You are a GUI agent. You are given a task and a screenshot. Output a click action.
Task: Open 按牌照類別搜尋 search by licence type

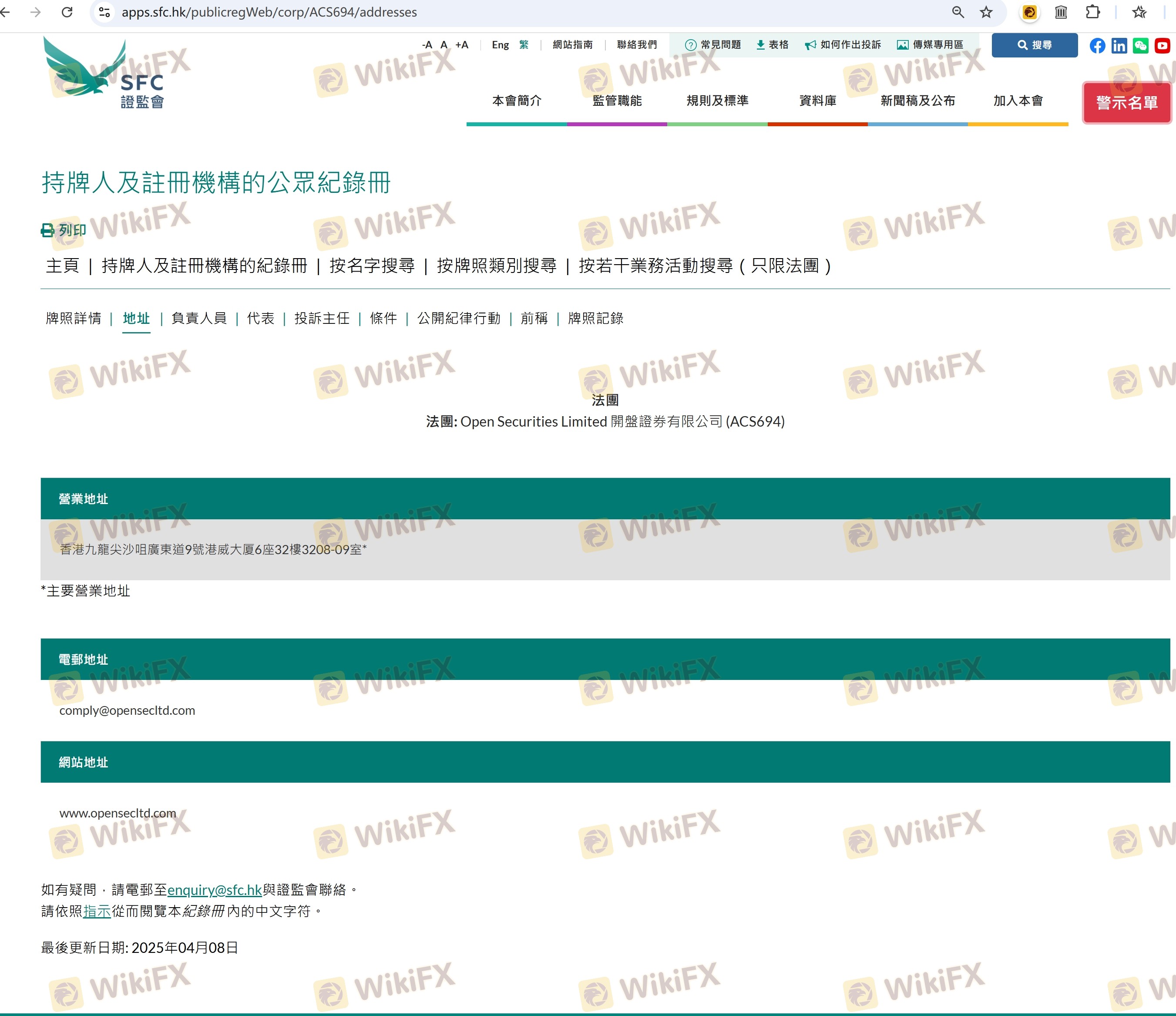[497, 266]
